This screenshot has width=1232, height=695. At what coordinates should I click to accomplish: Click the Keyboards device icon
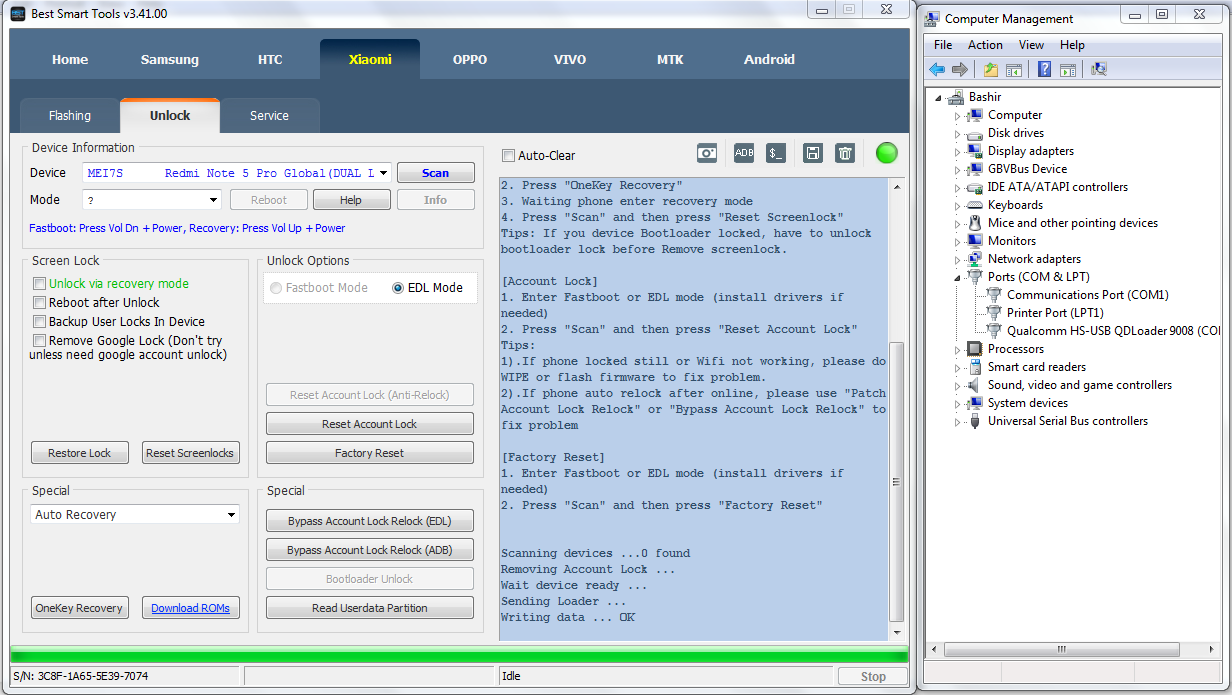[x=975, y=205]
